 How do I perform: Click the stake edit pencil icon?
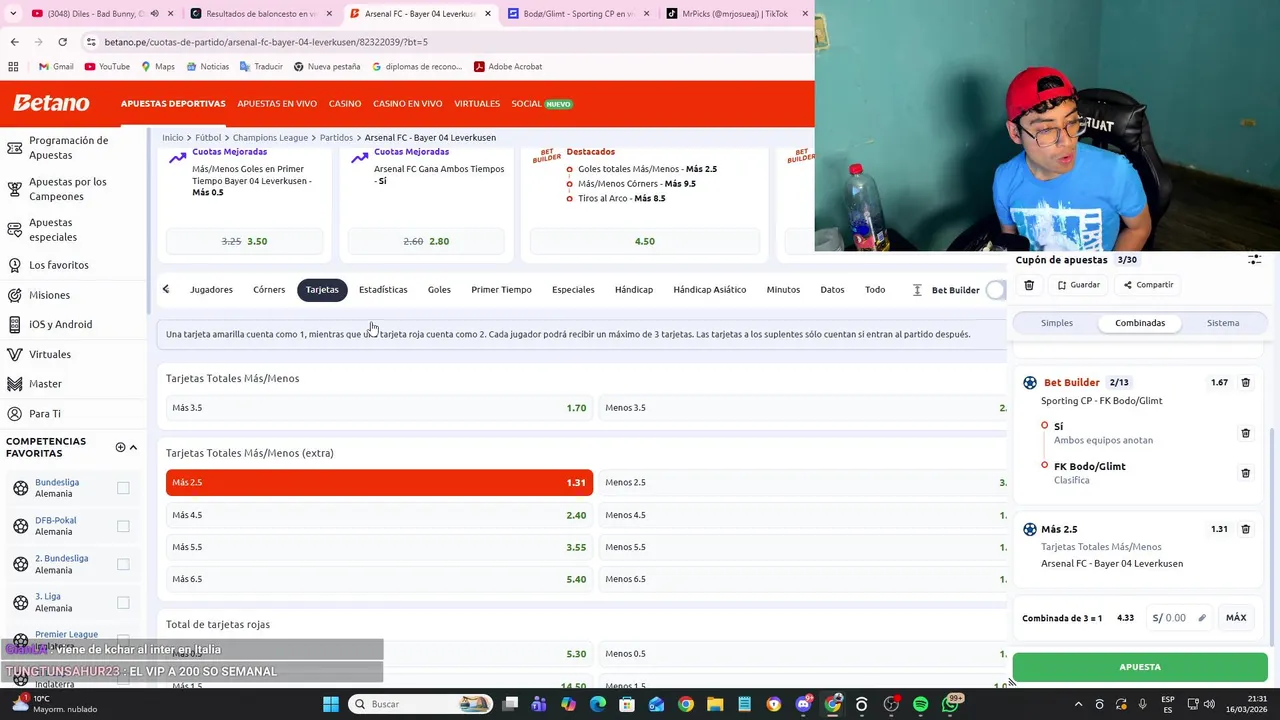tap(1202, 618)
